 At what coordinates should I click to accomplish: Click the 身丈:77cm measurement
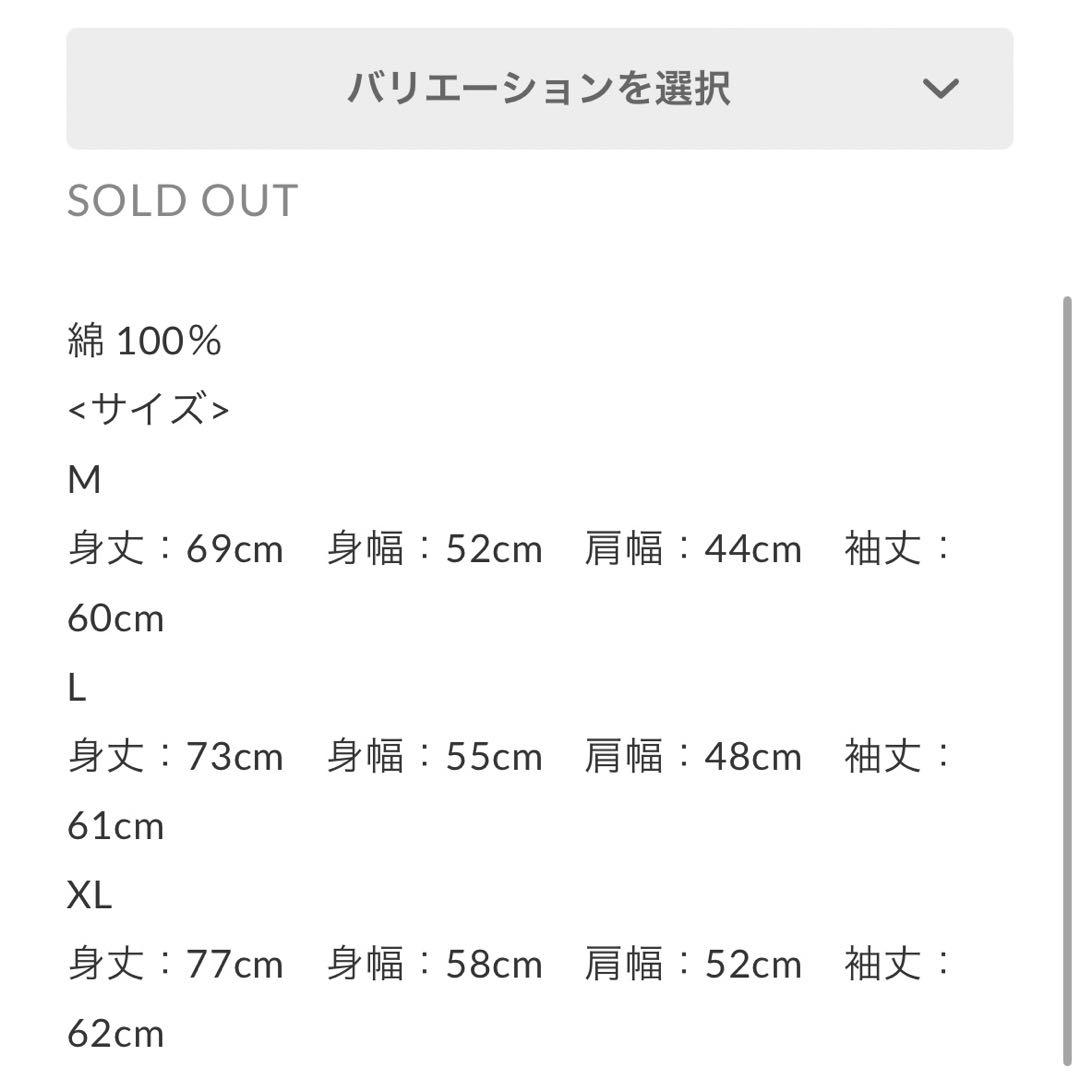click(x=176, y=965)
